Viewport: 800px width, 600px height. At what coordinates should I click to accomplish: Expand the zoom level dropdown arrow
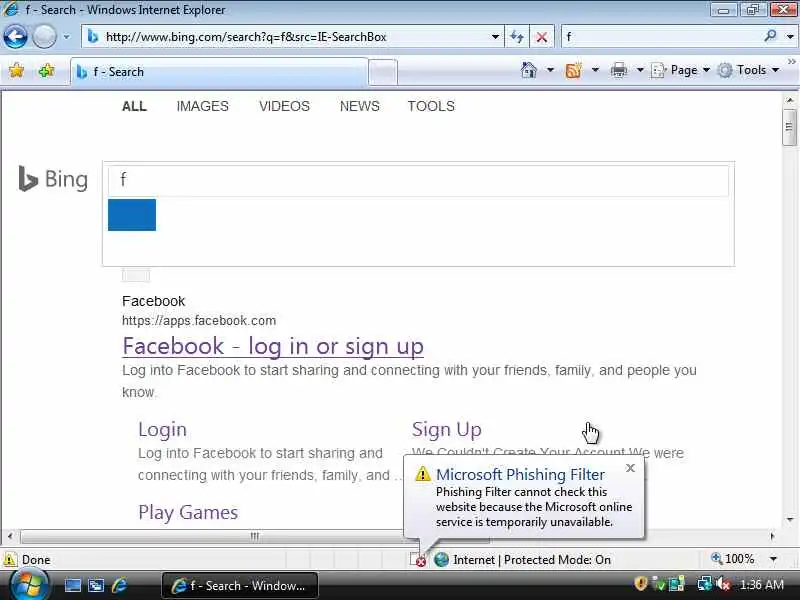(x=773, y=559)
